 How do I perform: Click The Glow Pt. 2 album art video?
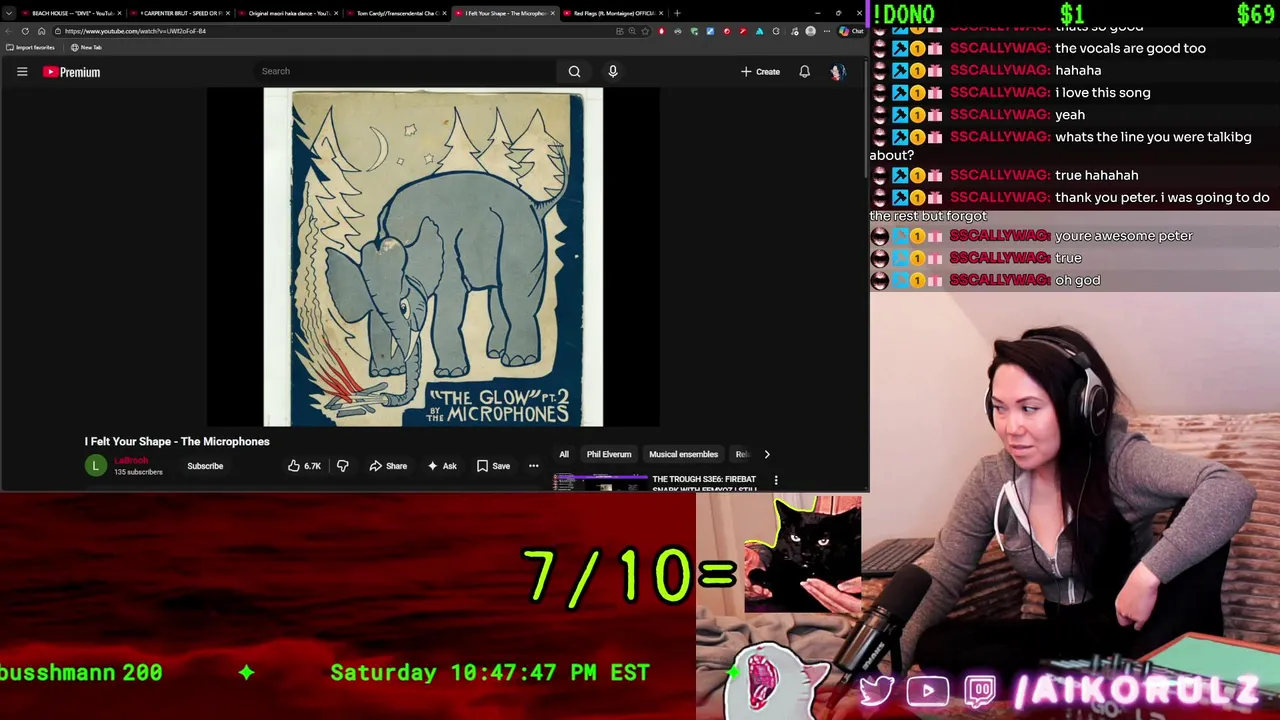(433, 257)
